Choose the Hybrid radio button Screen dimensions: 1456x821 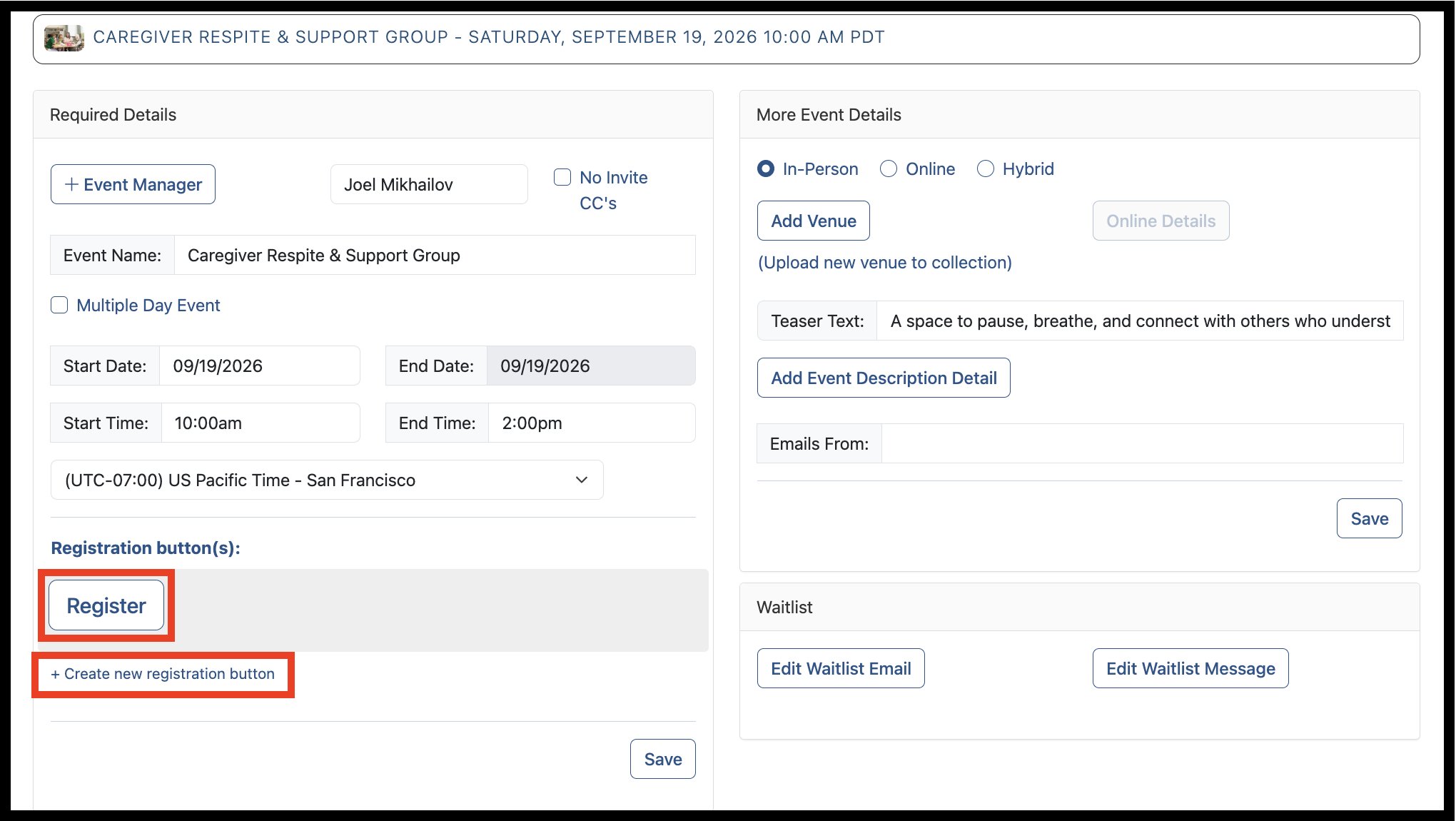(x=986, y=168)
